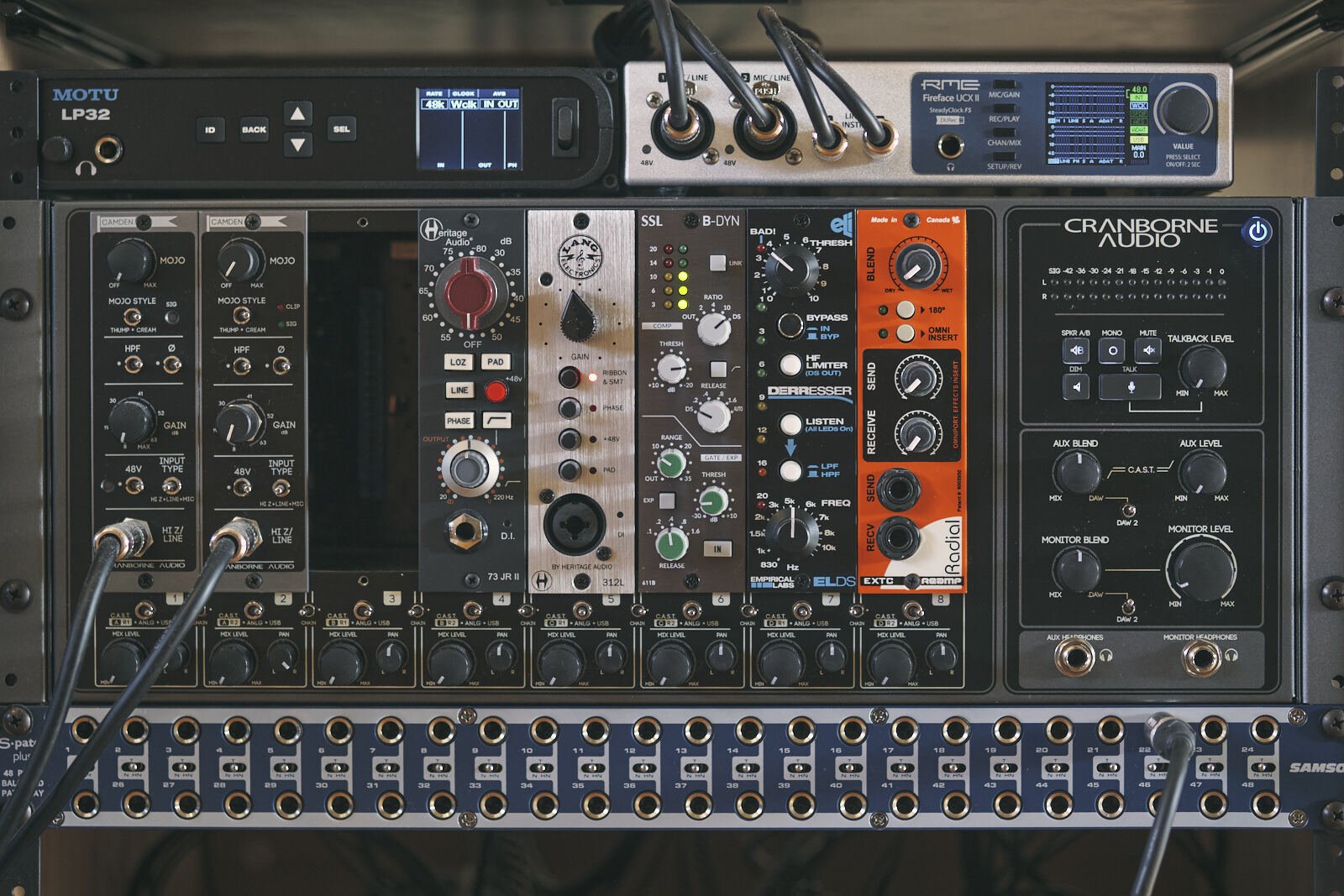This screenshot has height=896, width=1344.
Task: Flip DAW 2 switch under Monitor Blend
Action: [x=1128, y=605]
